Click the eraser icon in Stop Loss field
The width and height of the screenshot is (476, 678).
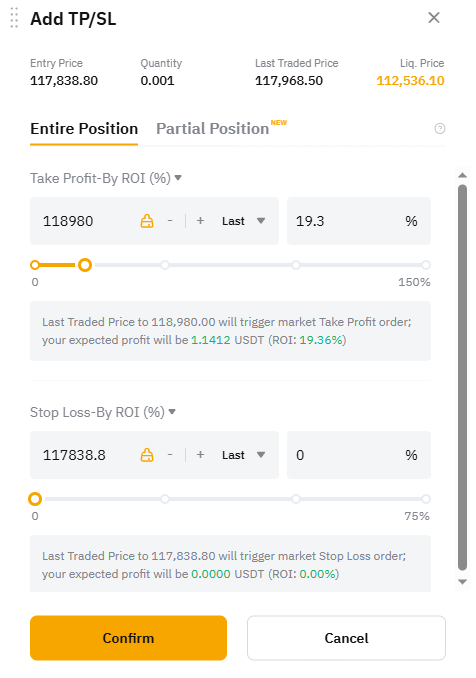pyautogui.click(x=147, y=455)
